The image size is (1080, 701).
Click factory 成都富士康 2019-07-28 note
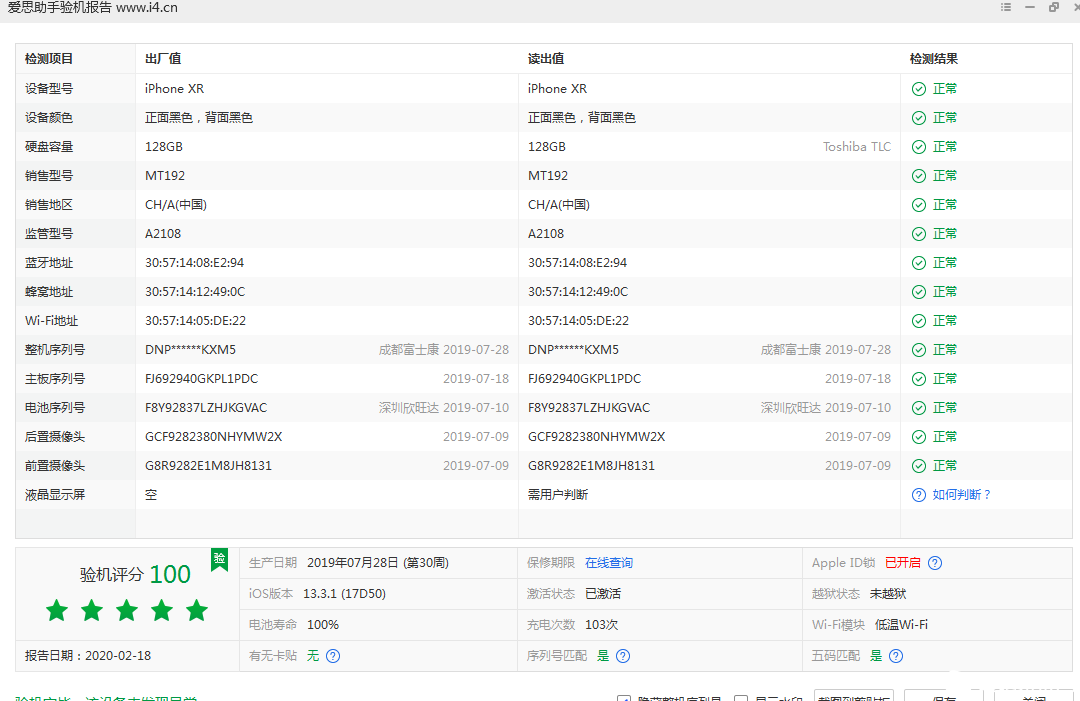[x=444, y=350]
